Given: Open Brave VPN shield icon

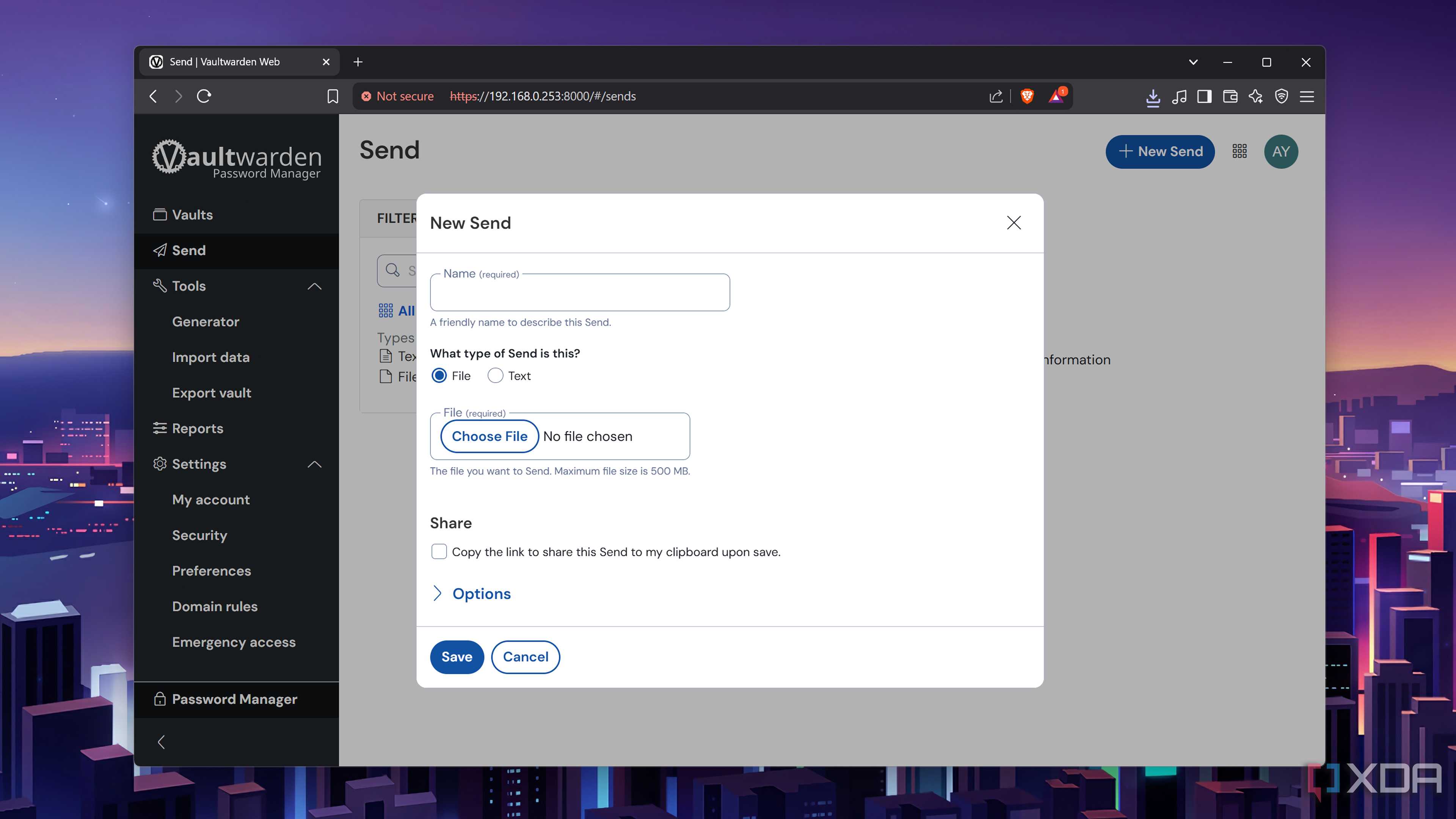Looking at the screenshot, I should click(1281, 97).
